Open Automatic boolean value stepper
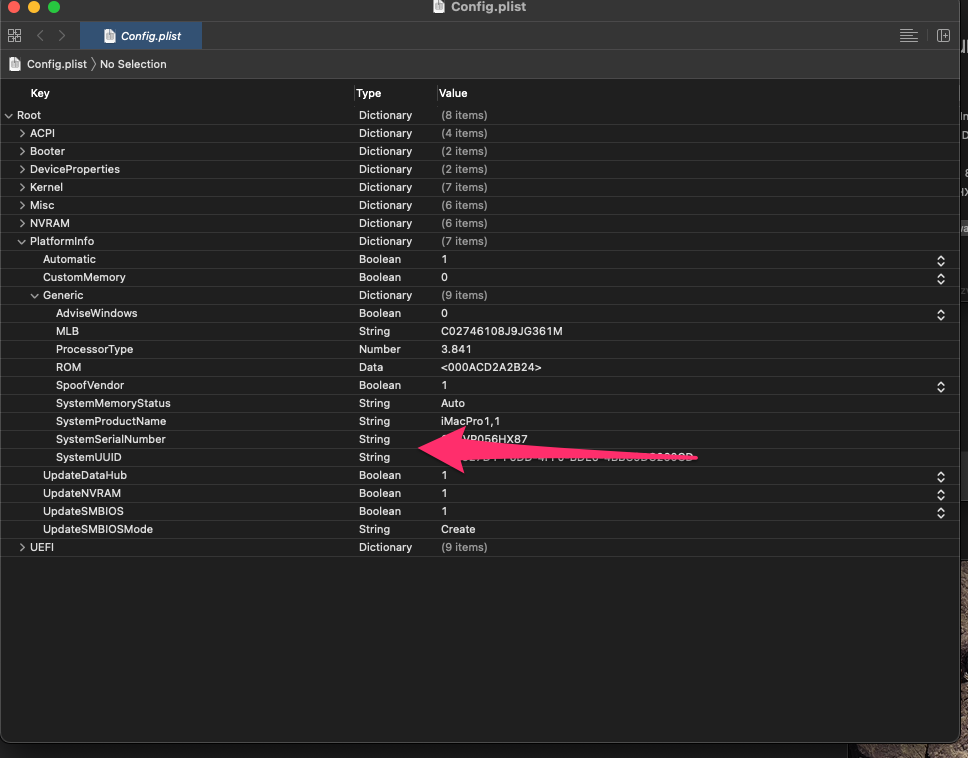The height and width of the screenshot is (758, 968). tap(941, 261)
